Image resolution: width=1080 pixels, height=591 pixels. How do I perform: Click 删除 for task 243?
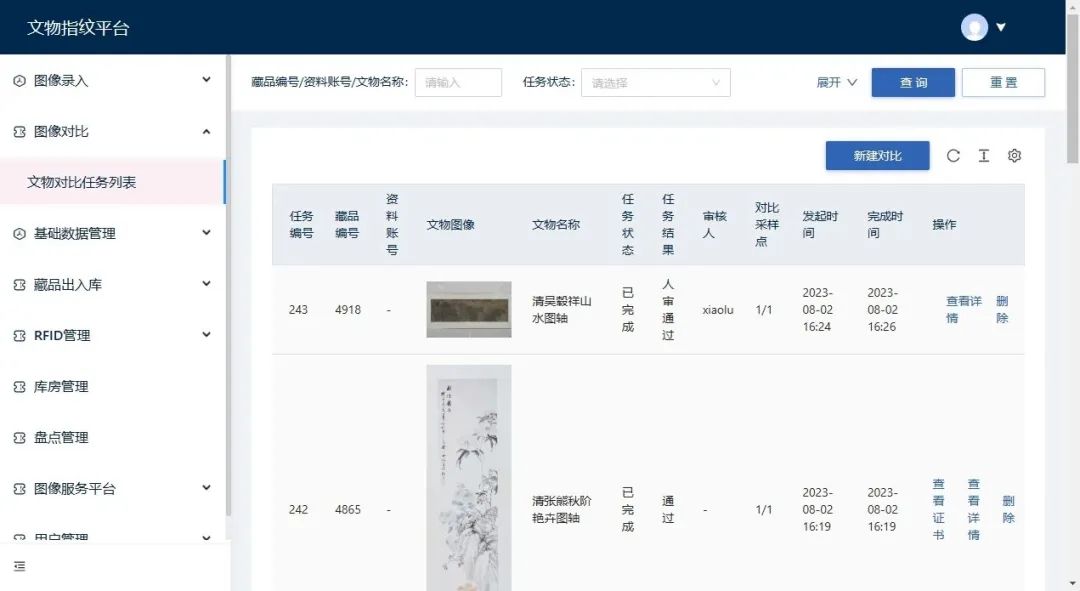click(x=1002, y=309)
